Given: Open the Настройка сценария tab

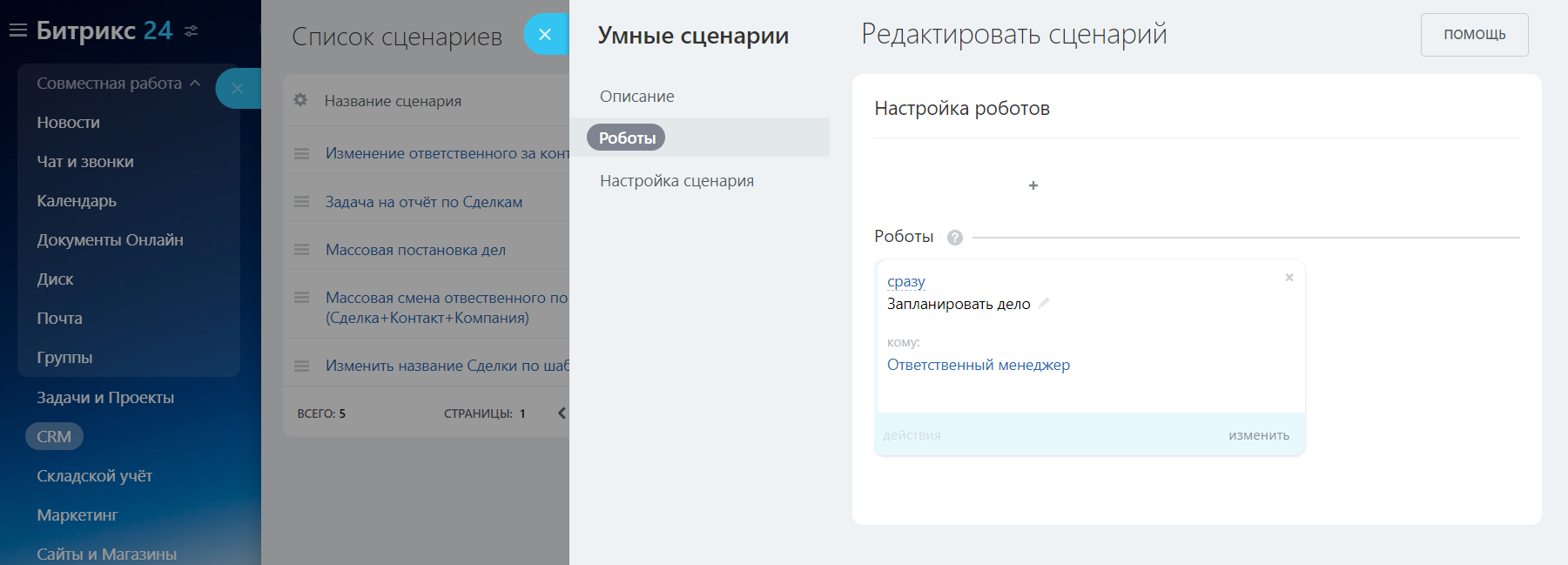Looking at the screenshot, I should 676,181.
